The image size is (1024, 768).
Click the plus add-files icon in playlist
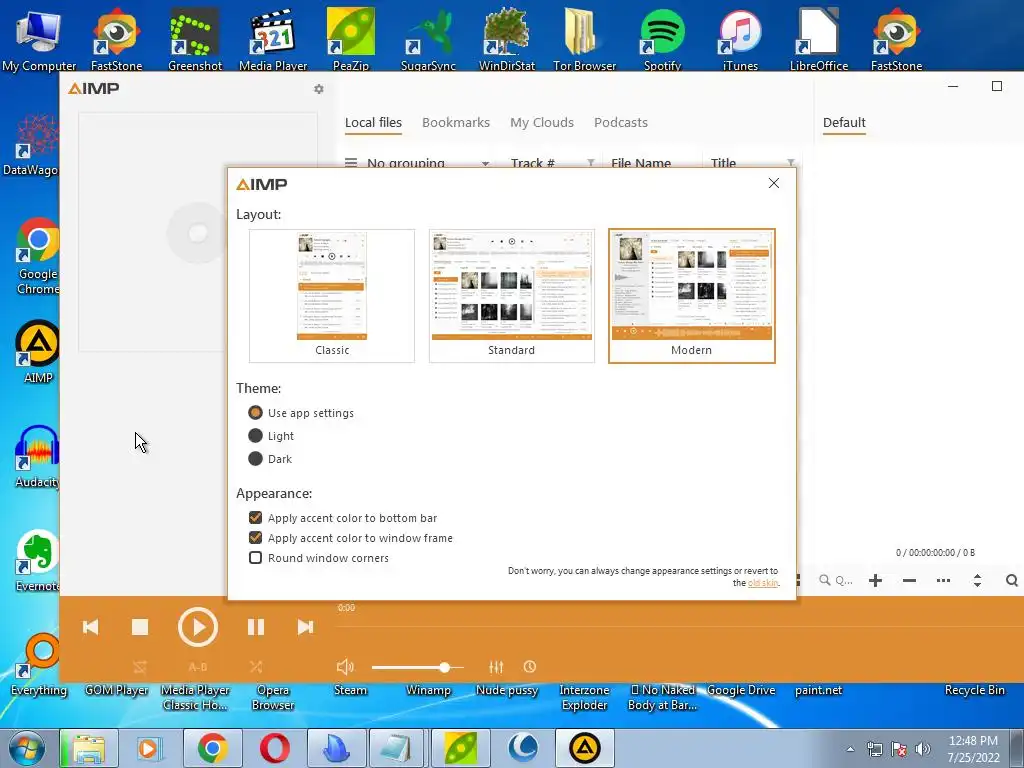click(876, 581)
